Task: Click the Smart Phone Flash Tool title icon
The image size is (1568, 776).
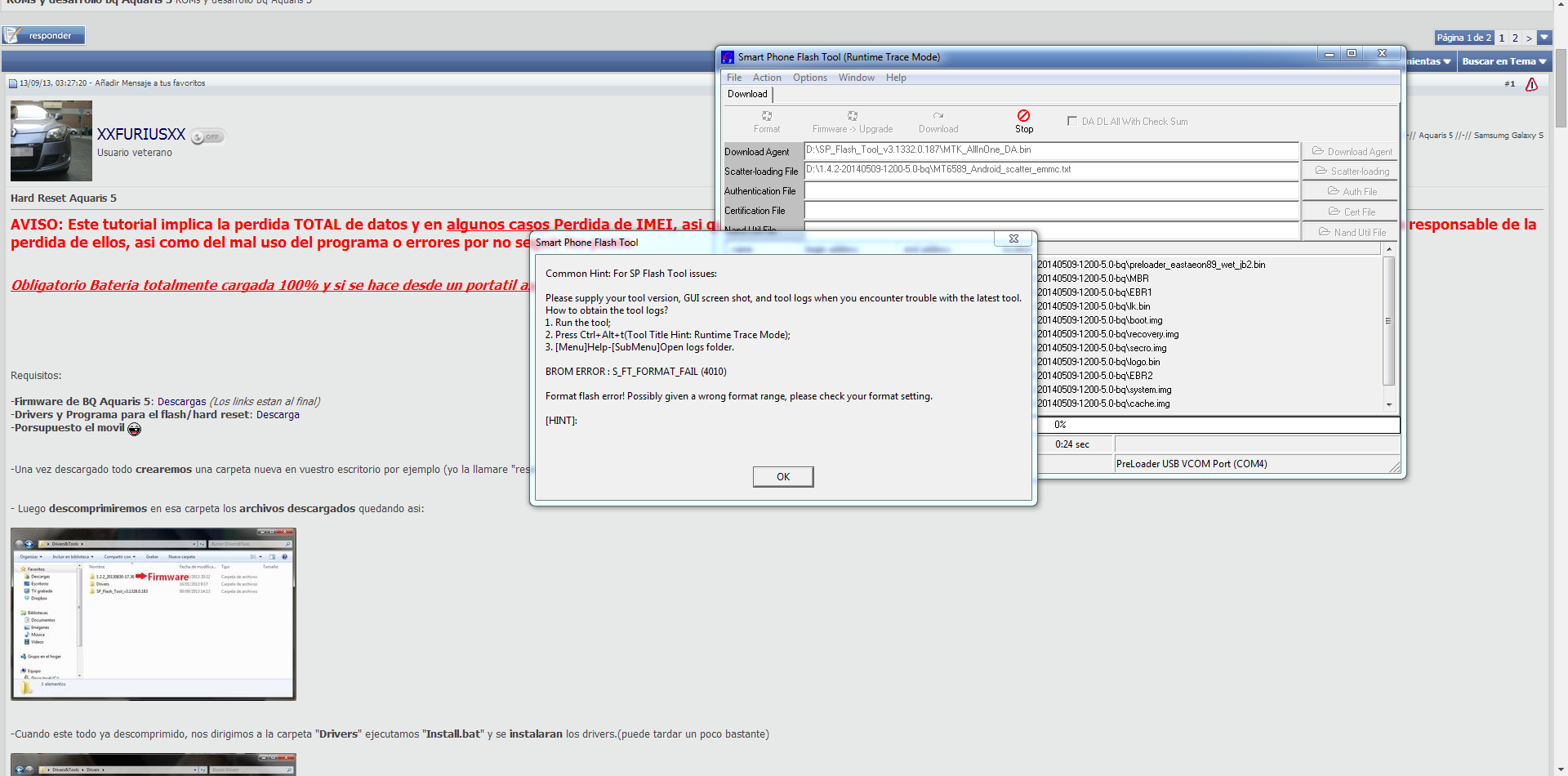Action: click(728, 57)
